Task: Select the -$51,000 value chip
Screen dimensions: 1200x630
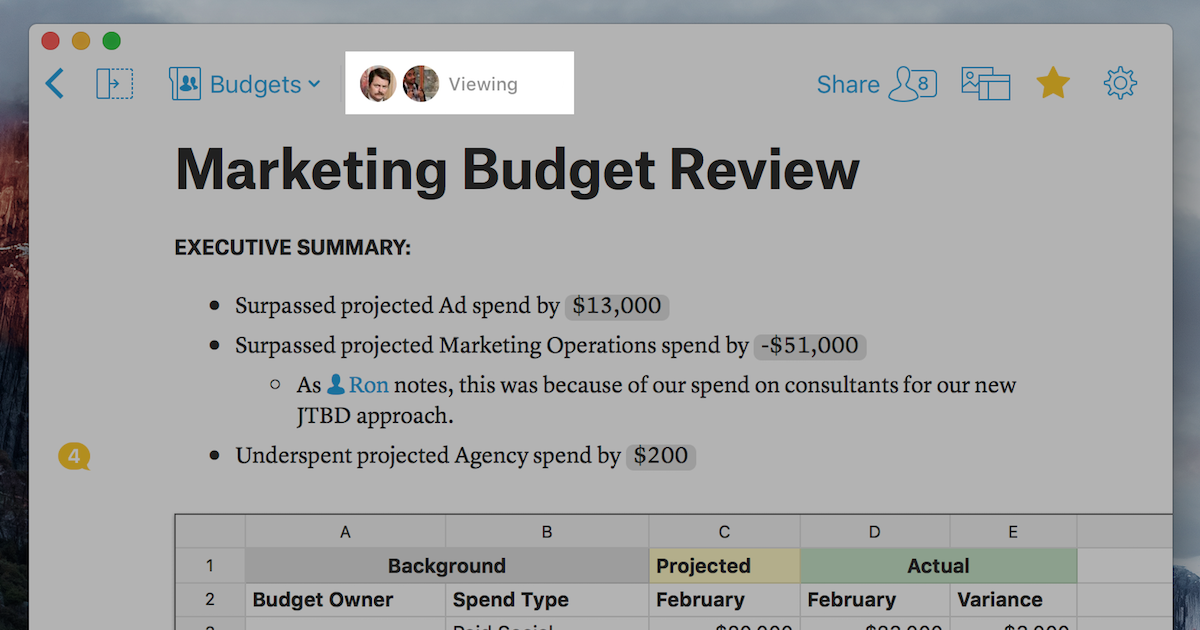Action: coord(809,346)
